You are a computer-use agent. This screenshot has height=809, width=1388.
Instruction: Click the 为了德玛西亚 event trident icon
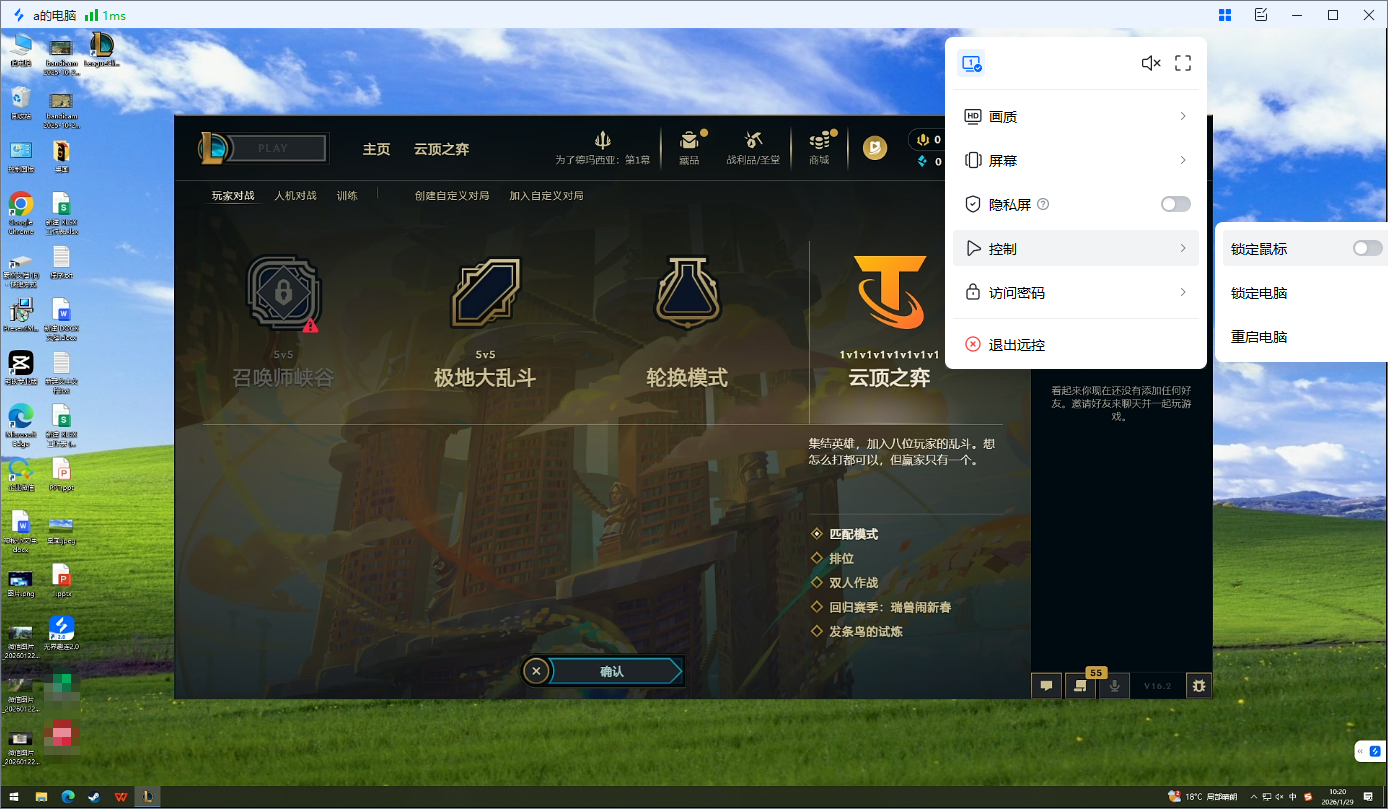(602, 140)
